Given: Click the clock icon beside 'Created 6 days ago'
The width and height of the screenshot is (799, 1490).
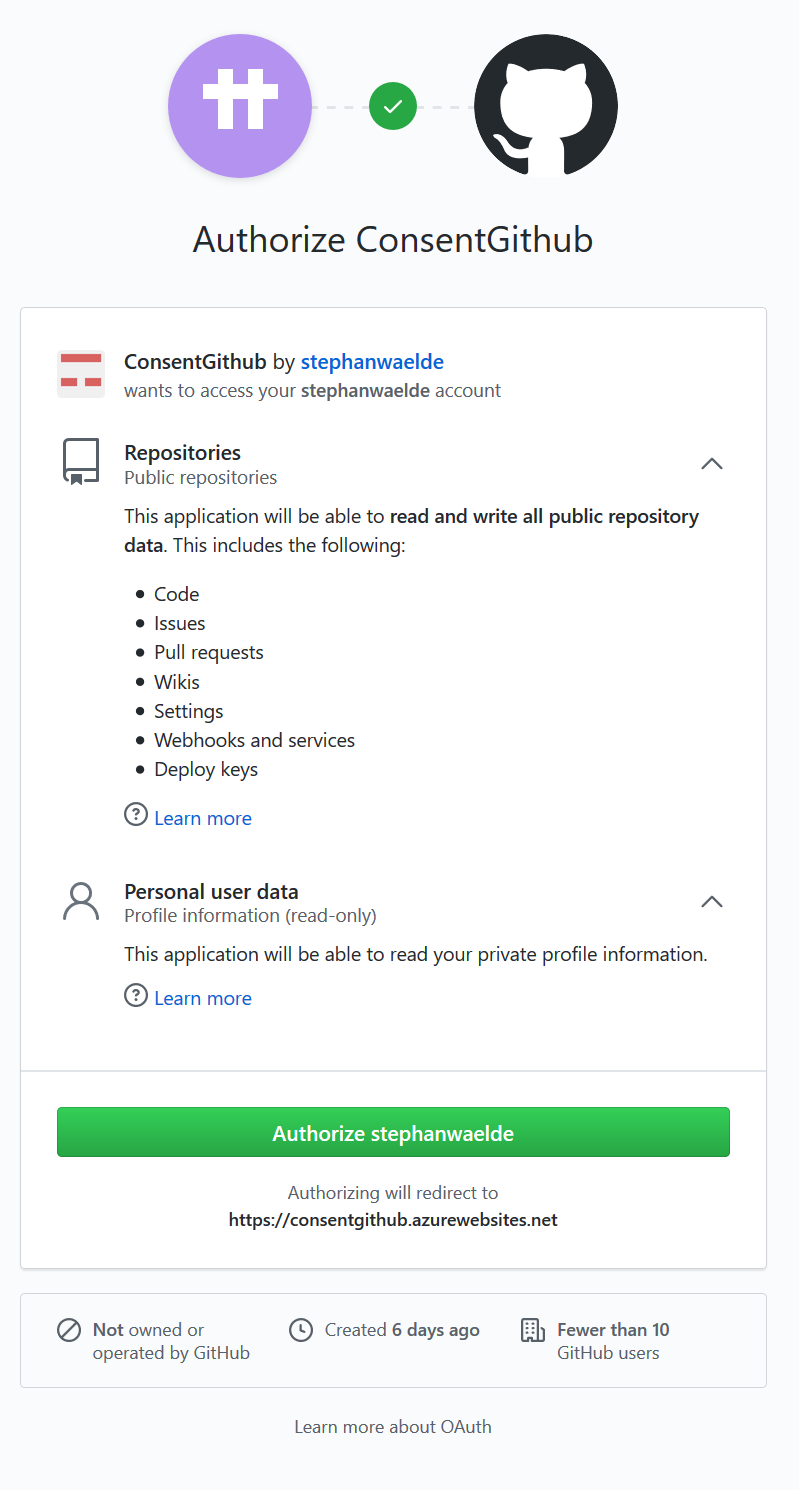Looking at the screenshot, I should point(300,1330).
